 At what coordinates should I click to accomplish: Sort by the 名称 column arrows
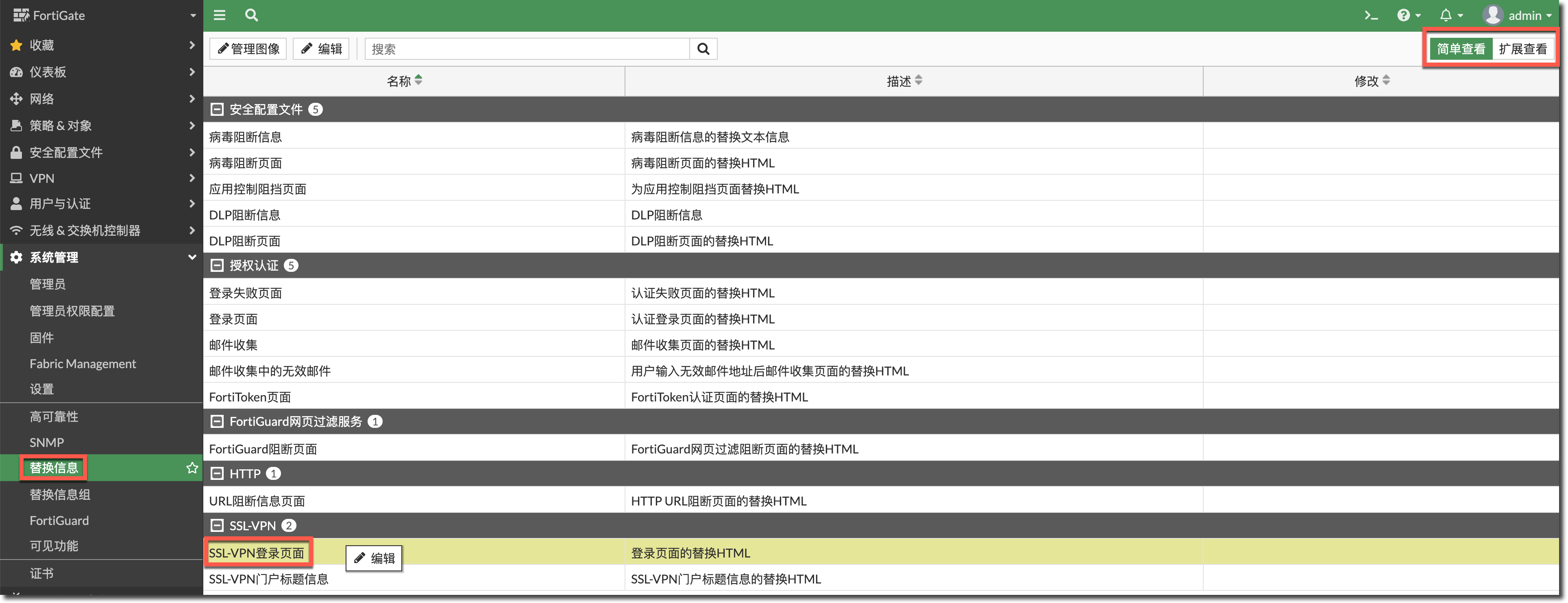click(x=418, y=80)
